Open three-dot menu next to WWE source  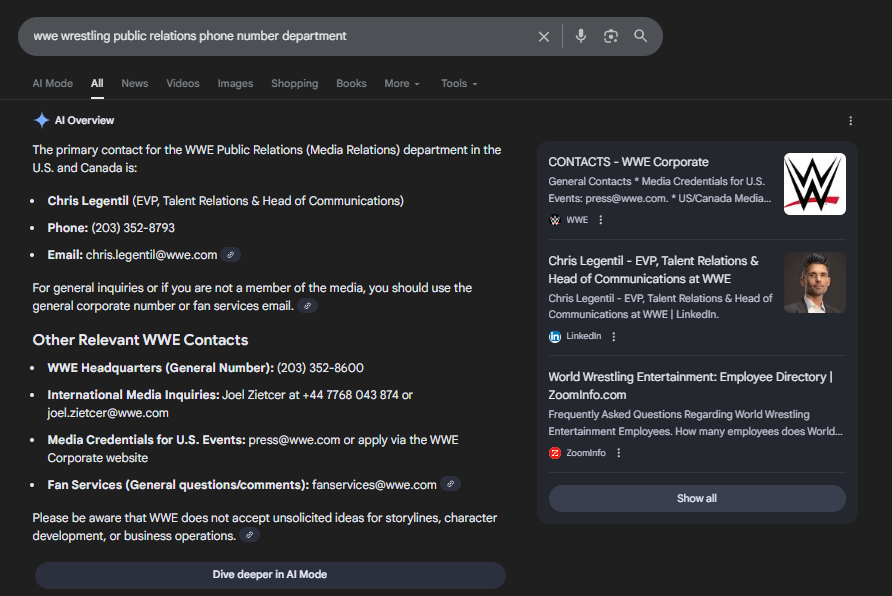pos(601,220)
